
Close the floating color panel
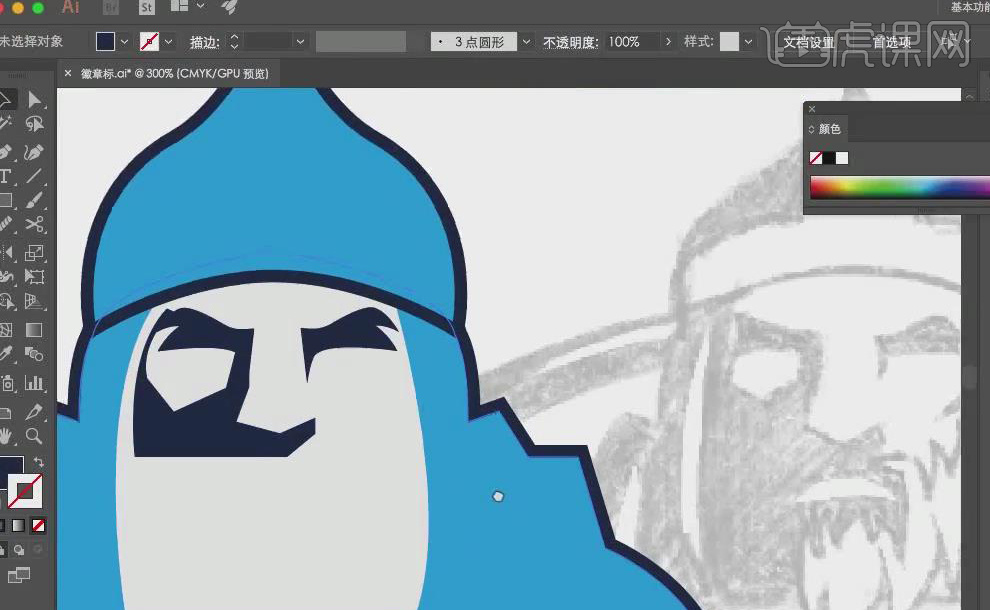812,109
